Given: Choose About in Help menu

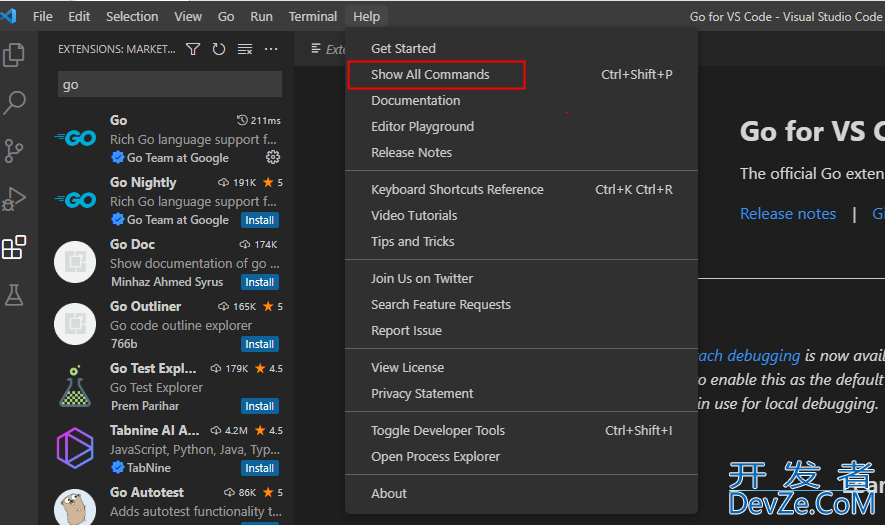Looking at the screenshot, I should point(521,493).
